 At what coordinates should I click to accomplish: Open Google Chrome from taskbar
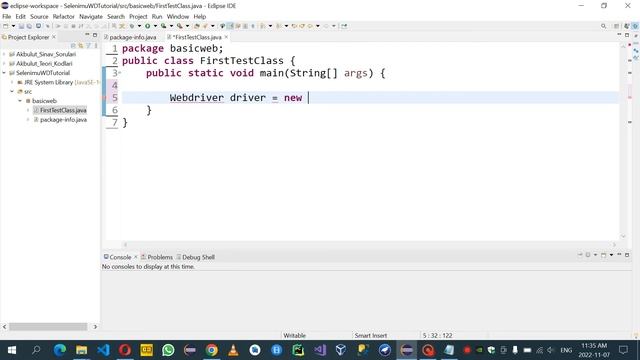(x=211, y=350)
